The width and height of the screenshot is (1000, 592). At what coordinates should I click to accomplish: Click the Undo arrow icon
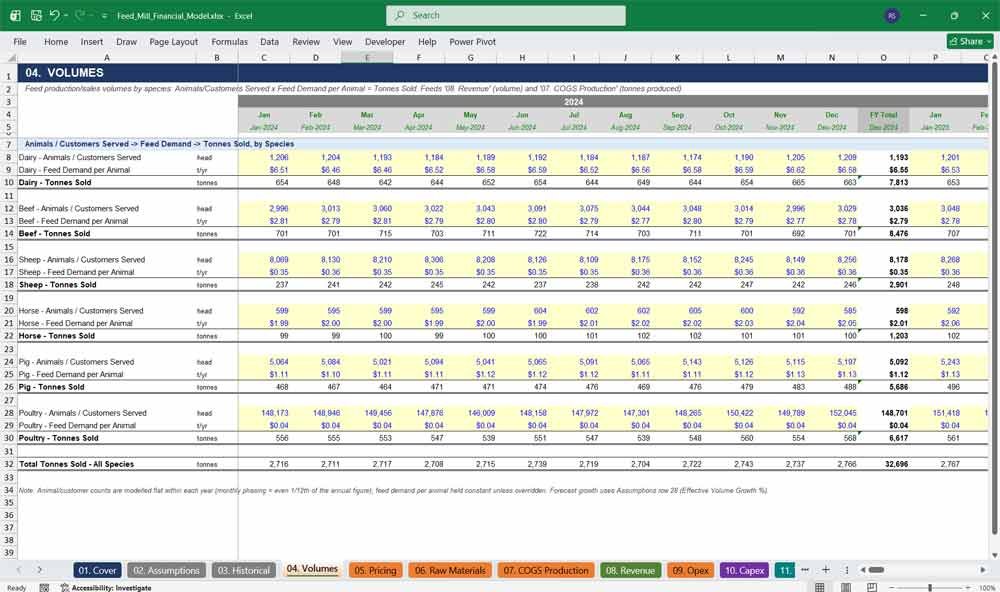pyautogui.click(x=54, y=15)
